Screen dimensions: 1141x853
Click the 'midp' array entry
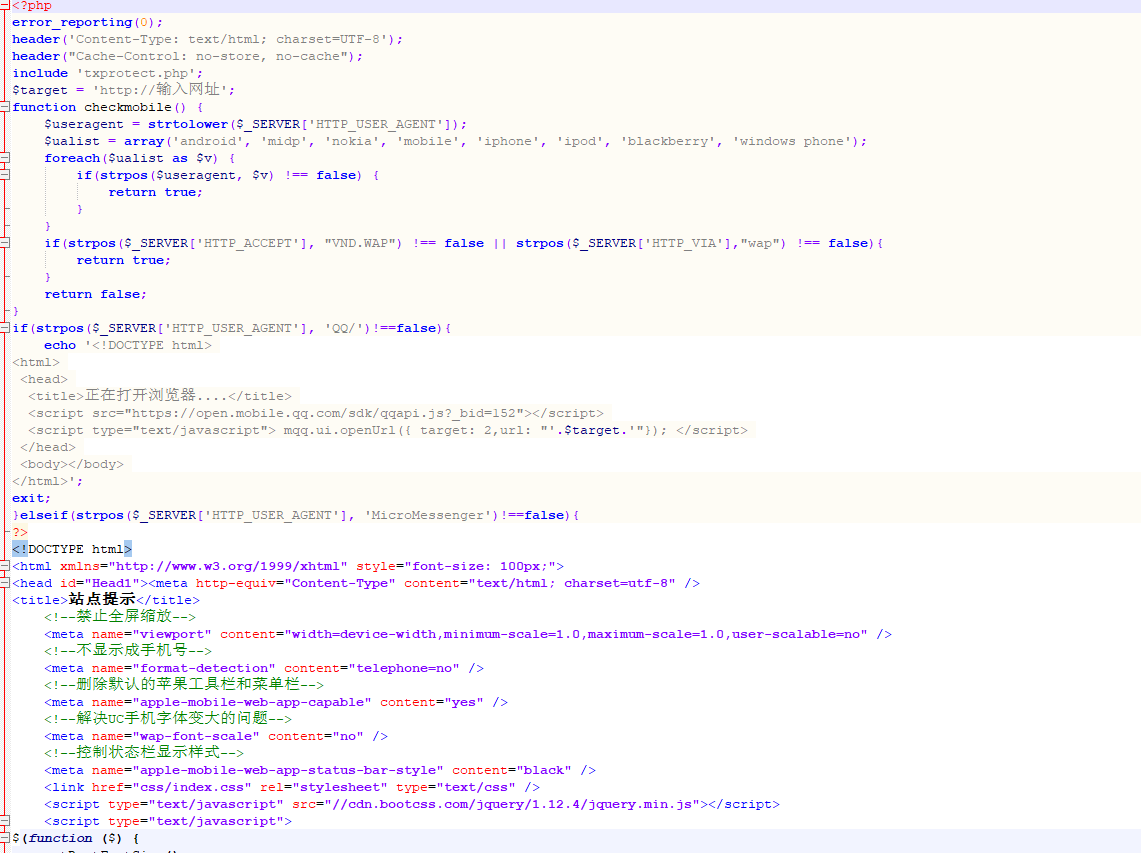point(285,141)
